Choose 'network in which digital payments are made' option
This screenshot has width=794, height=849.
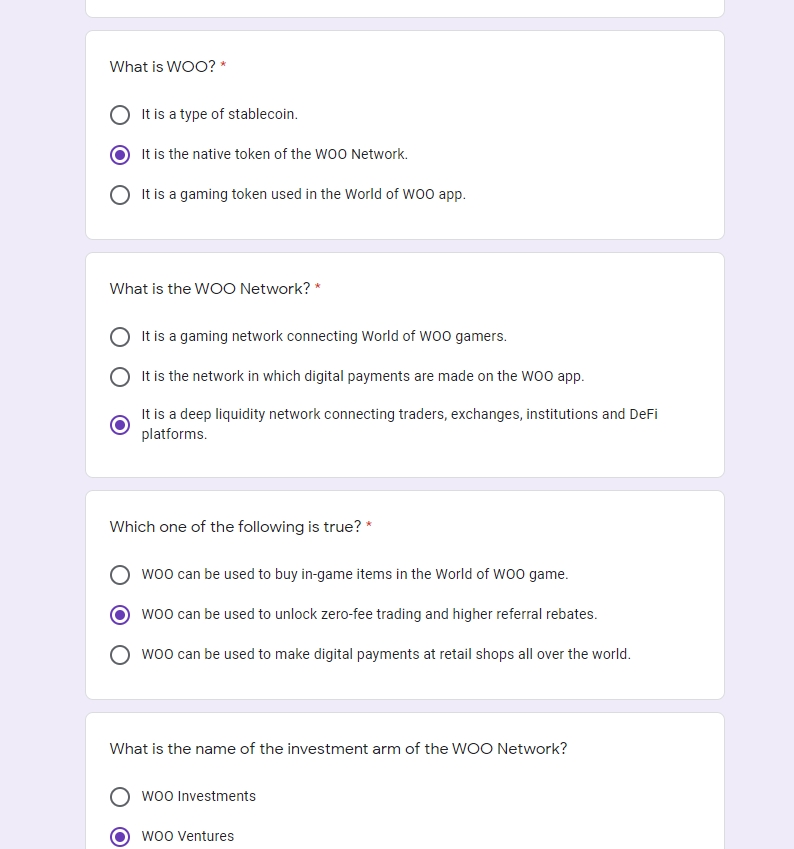(x=120, y=377)
